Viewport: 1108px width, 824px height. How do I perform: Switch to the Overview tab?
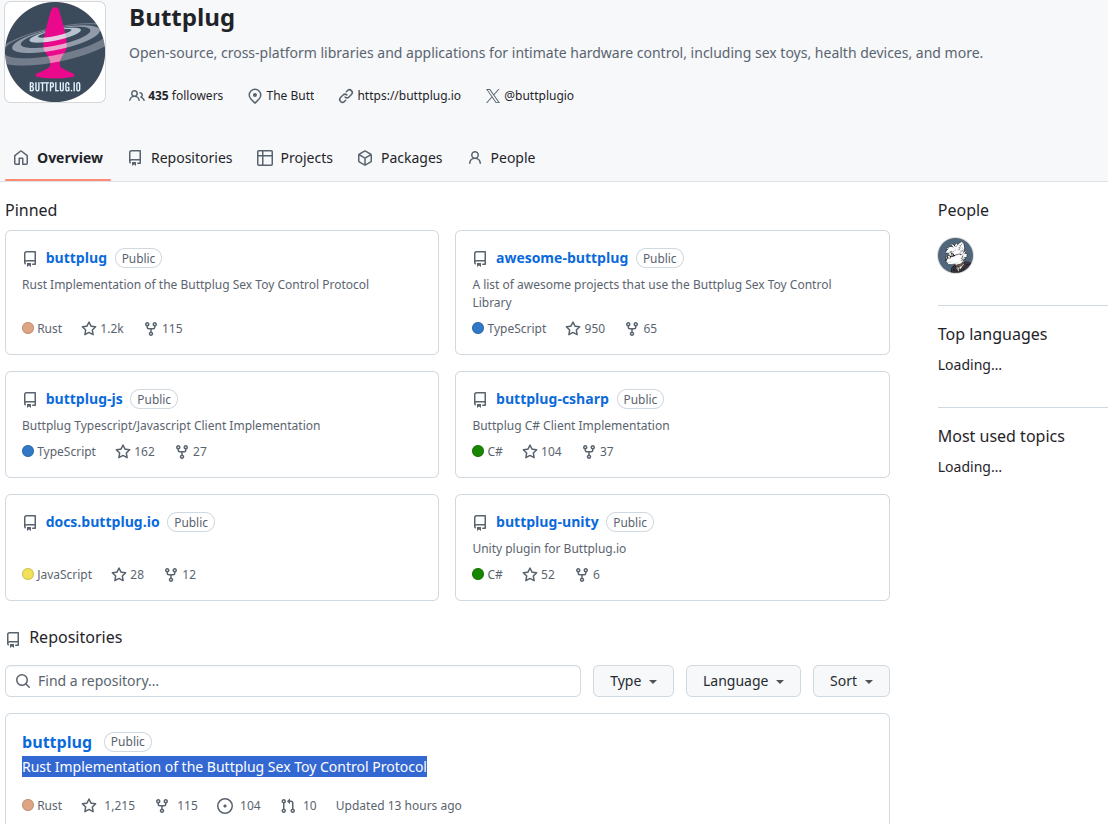[x=58, y=158]
